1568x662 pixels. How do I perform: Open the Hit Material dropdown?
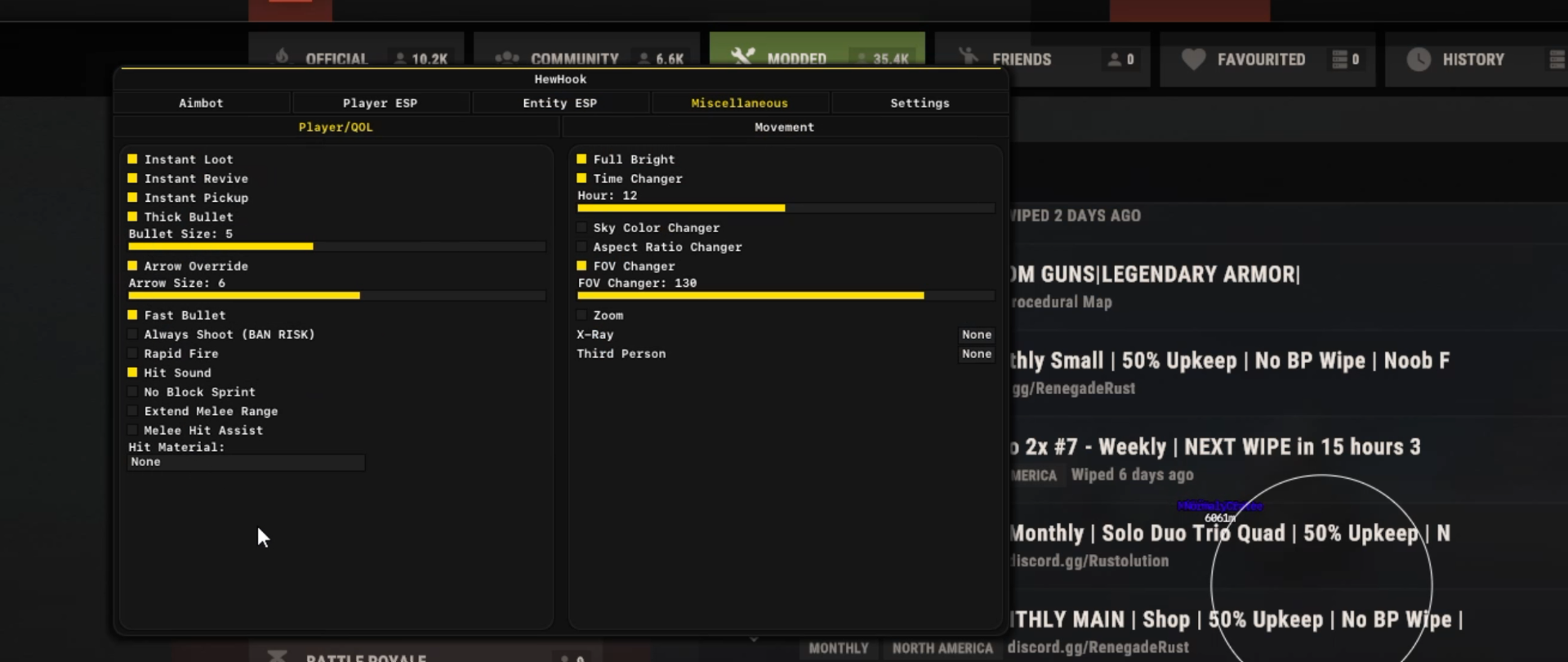coord(246,462)
